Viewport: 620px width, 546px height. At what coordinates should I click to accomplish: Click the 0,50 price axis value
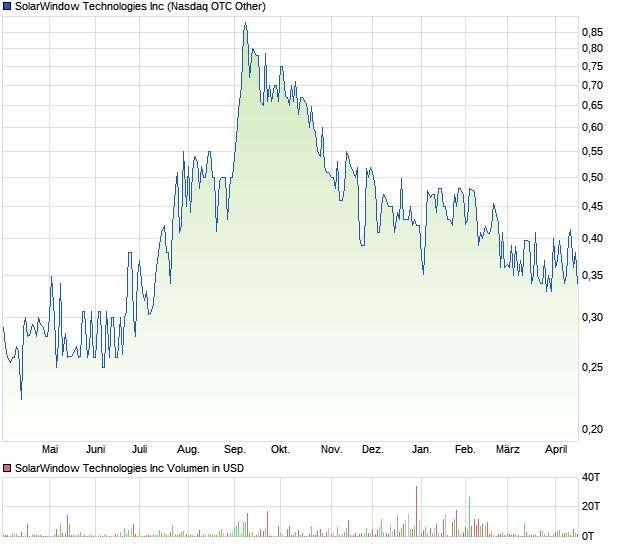[592, 178]
